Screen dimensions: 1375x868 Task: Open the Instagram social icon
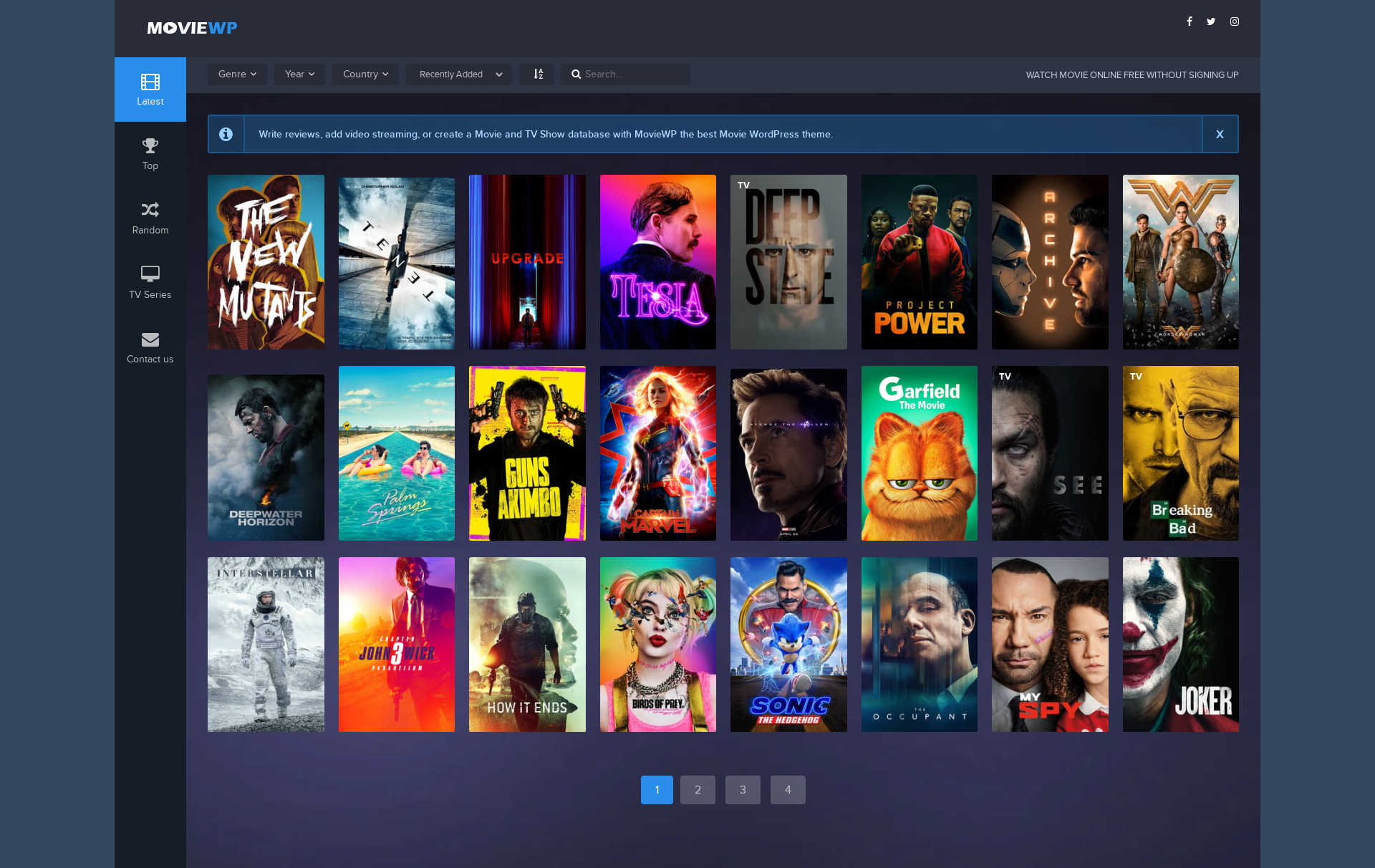[x=1235, y=21]
